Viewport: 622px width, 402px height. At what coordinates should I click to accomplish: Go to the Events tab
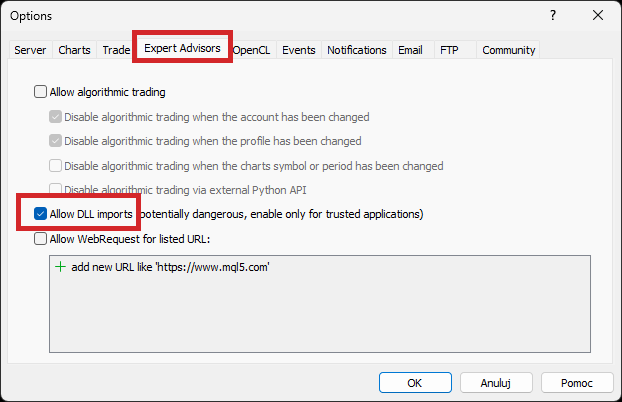click(298, 50)
